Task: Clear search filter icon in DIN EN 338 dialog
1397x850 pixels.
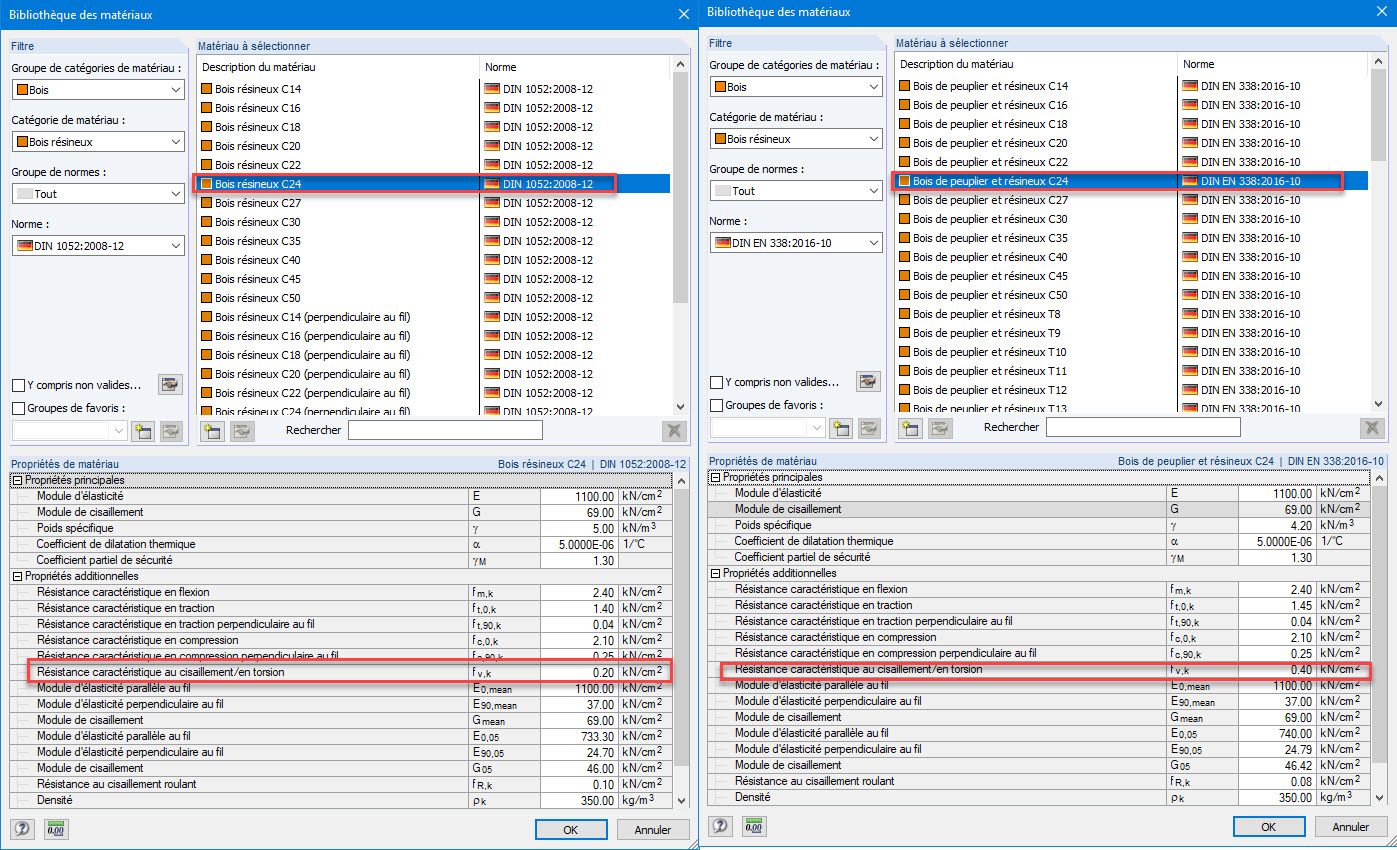Action: click(x=1373, y=428)
